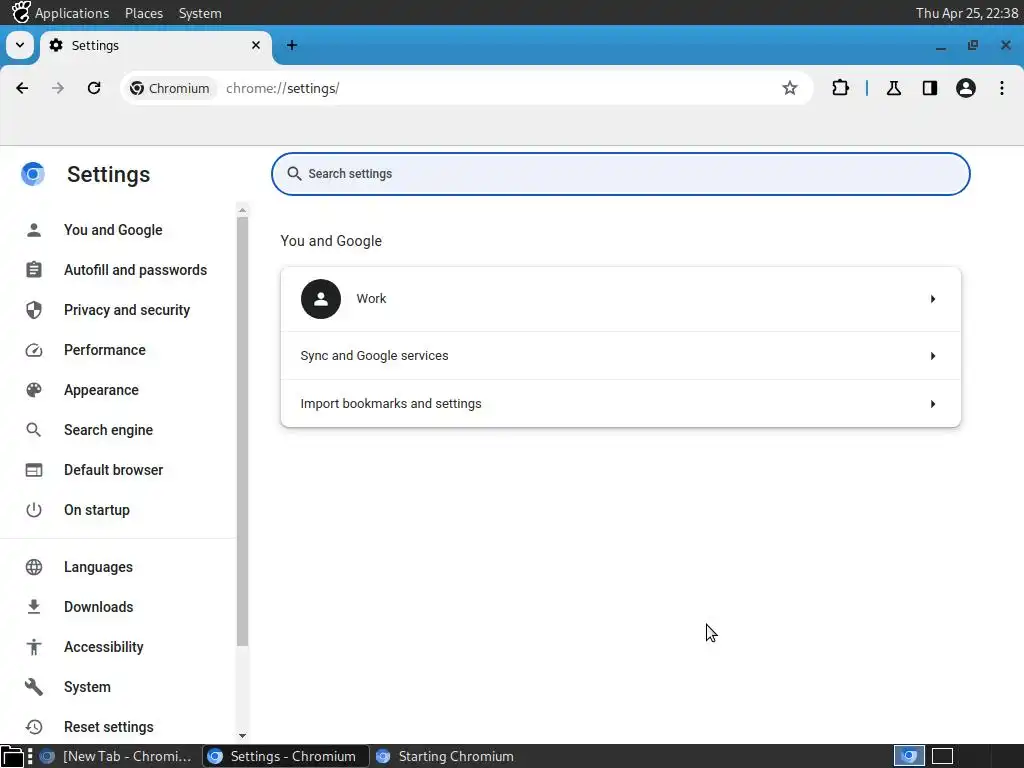
Task: Open the Extensions puzzle icon
Action: click(x=840, y=88)
